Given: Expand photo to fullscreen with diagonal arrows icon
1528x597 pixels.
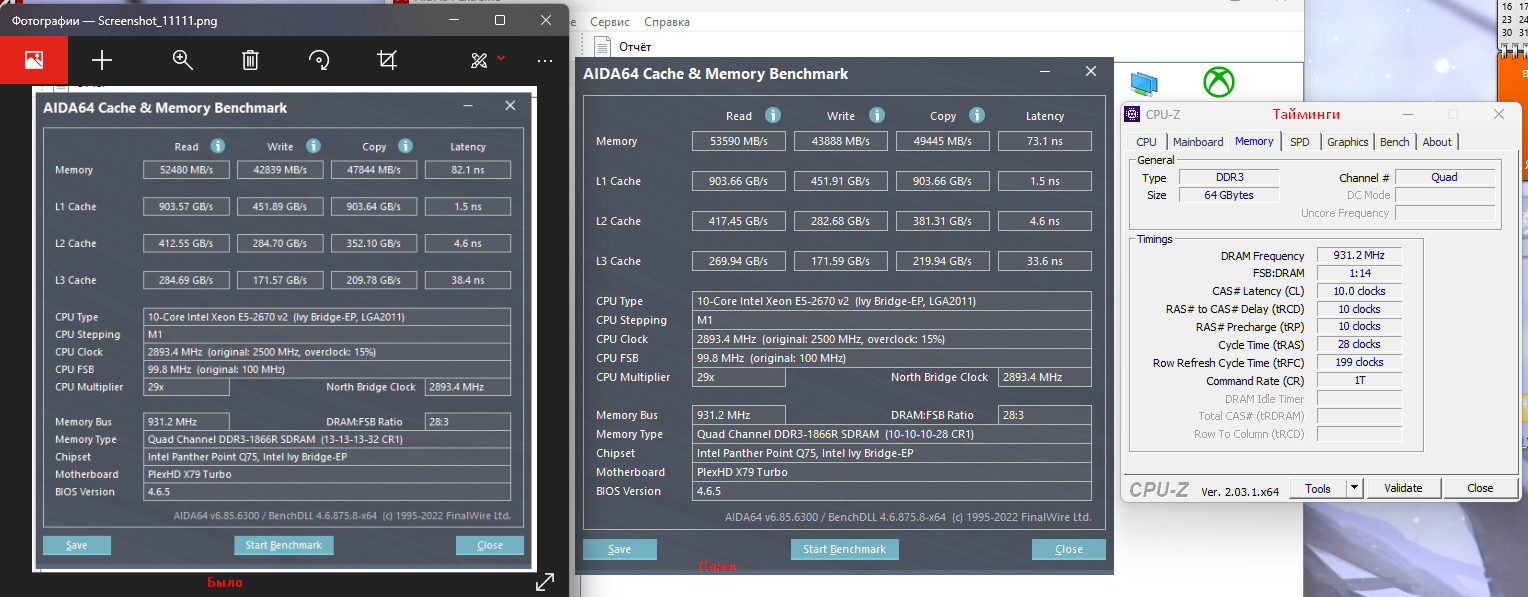Looking at the screenshot, I should (x=545, y=581).
